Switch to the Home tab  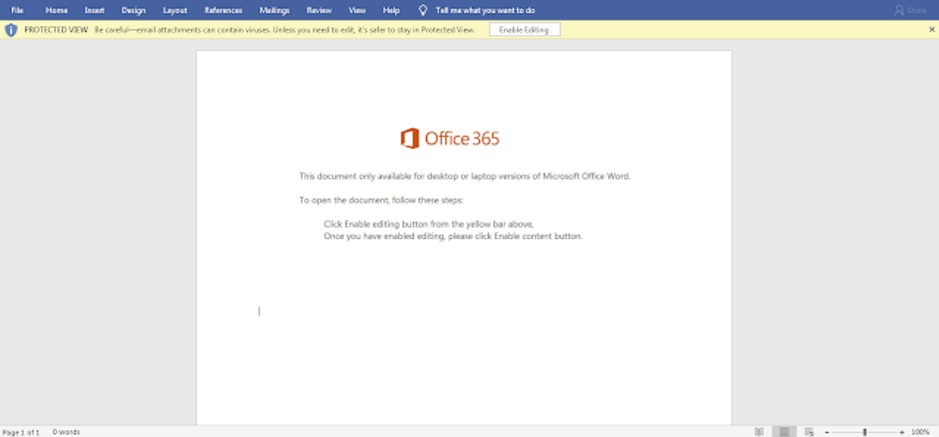pyautogui.click(x=56, y=10)
